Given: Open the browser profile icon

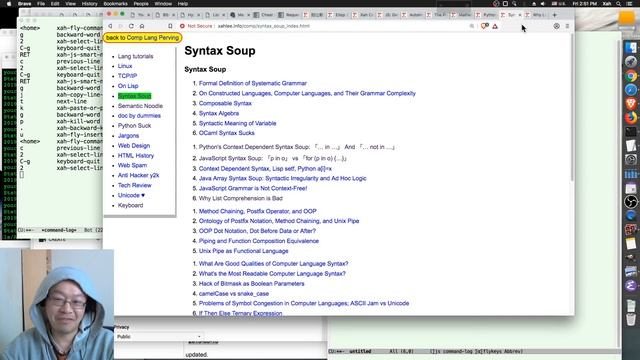Looking at the screenshot, I should click(x=556, y=26).
